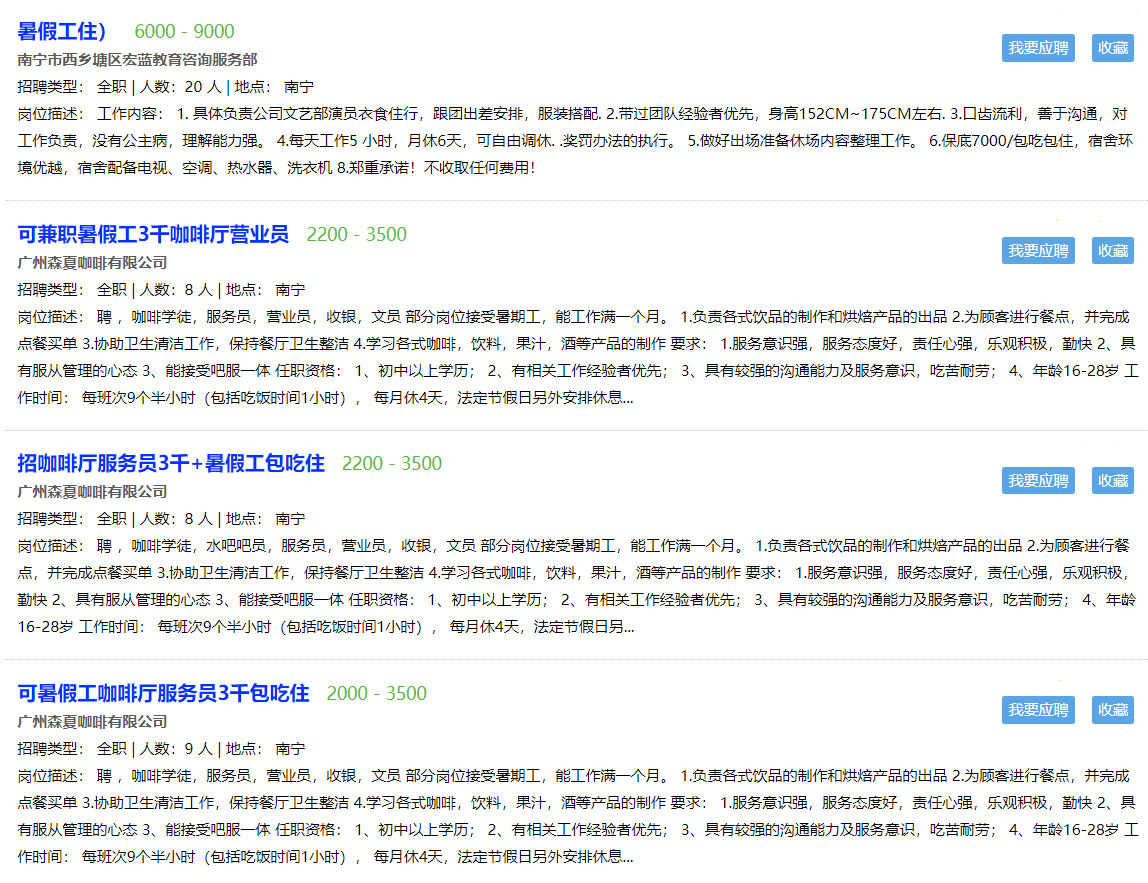Click 收藏 for the 6000 - 9000 job
This screenshot has width=1148, height=883.
pyautogui.click(x=1112, y=48)
